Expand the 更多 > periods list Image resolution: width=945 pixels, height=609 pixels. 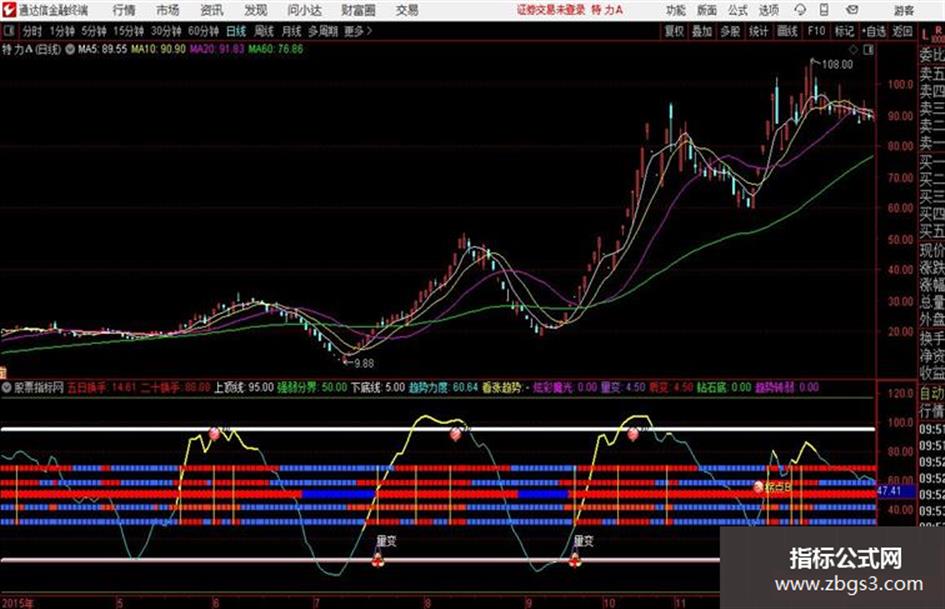358,31
